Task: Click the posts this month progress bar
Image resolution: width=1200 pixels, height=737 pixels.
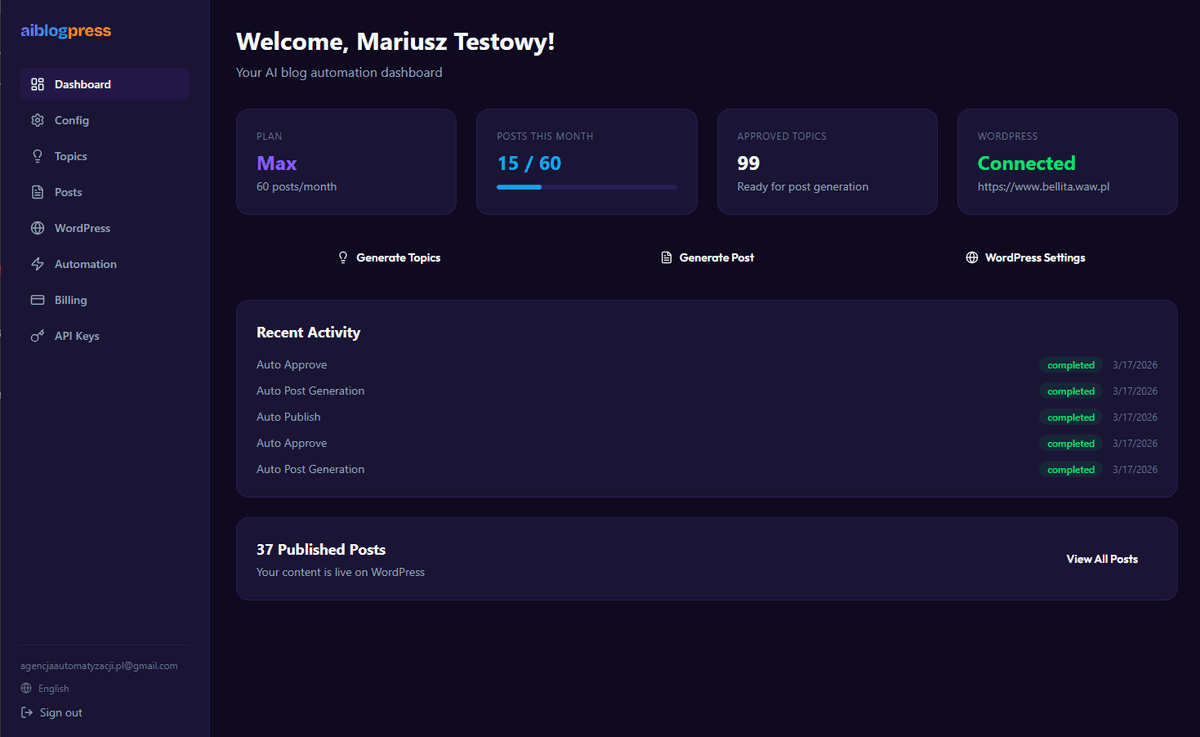Action: click(587, 187)
